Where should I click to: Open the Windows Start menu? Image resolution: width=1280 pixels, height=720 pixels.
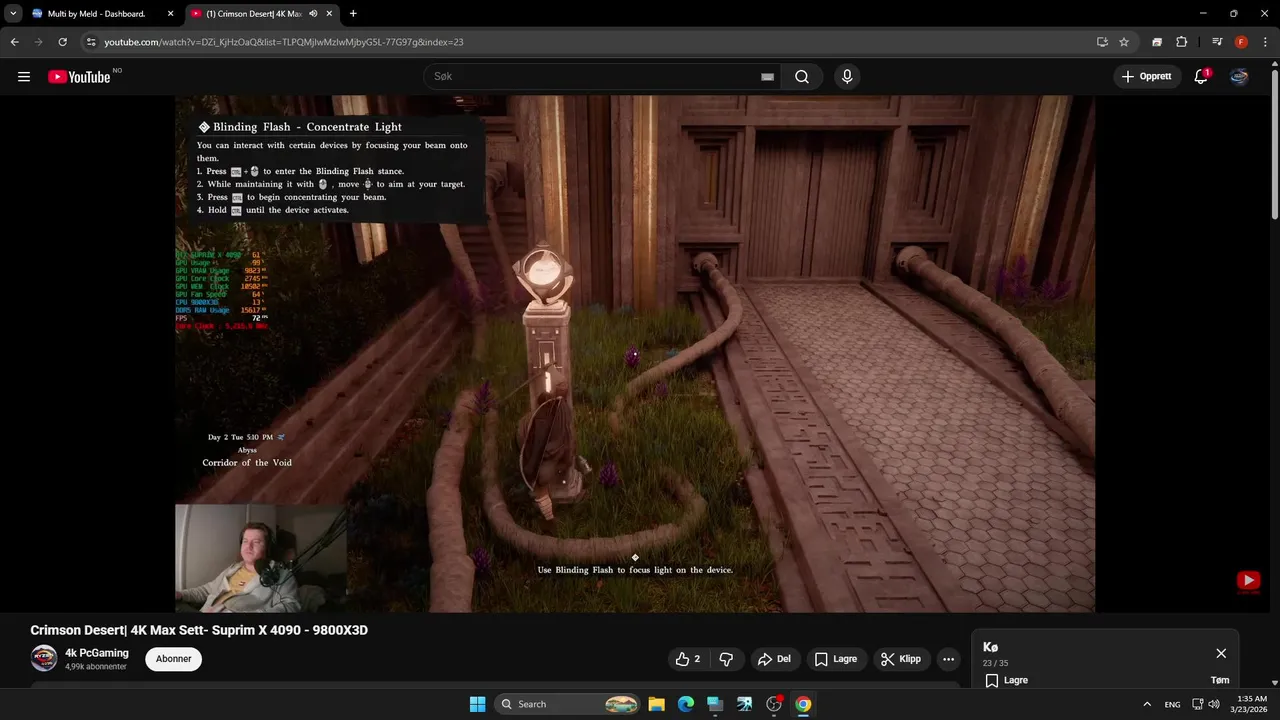point(478,704)
